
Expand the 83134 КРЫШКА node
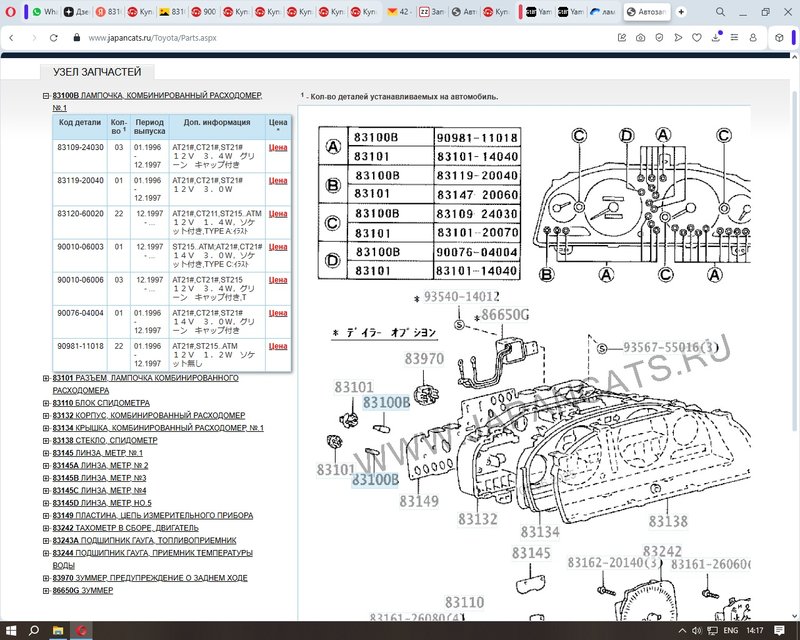46,428
